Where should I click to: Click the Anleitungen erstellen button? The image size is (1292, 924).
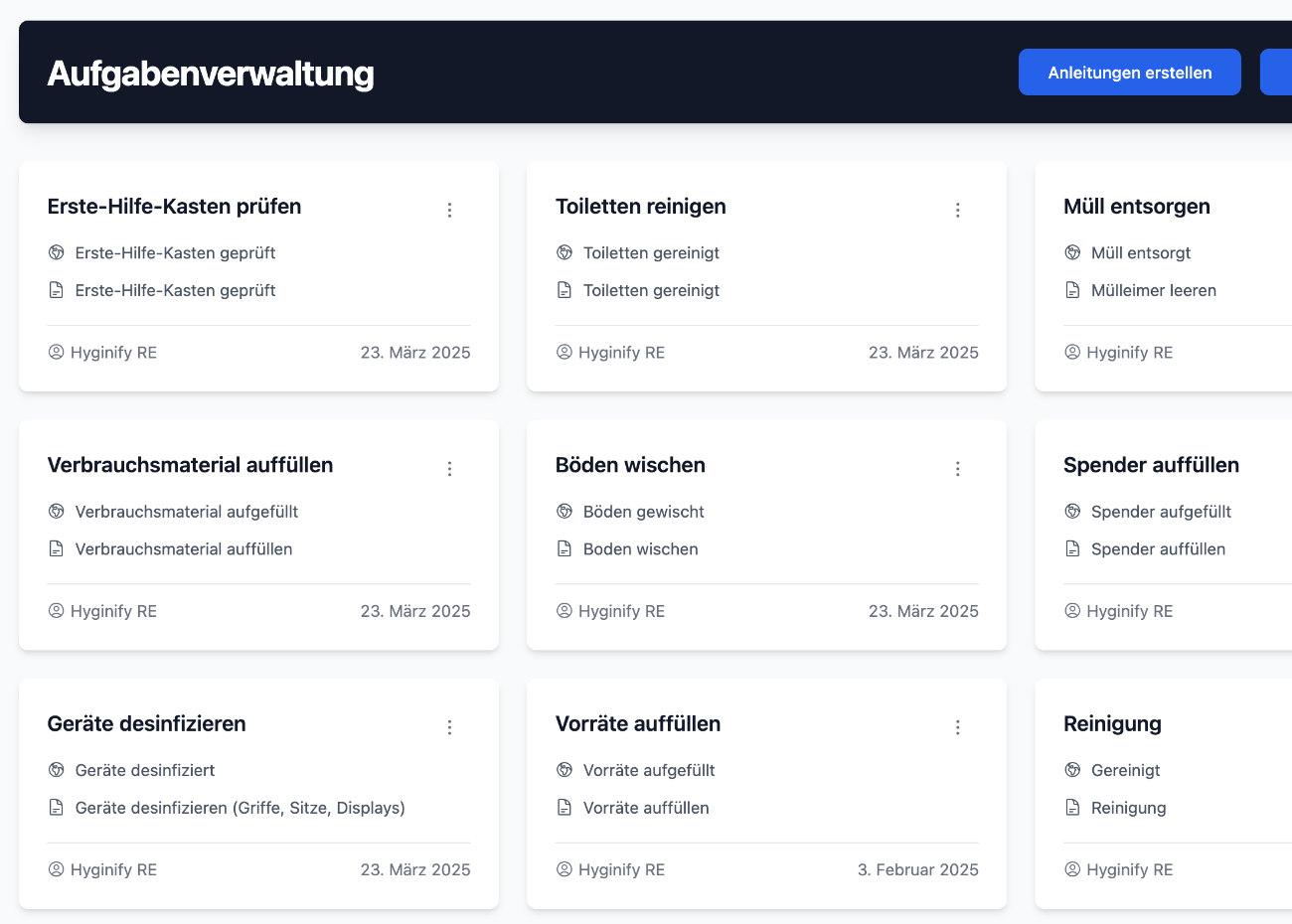1129,73
